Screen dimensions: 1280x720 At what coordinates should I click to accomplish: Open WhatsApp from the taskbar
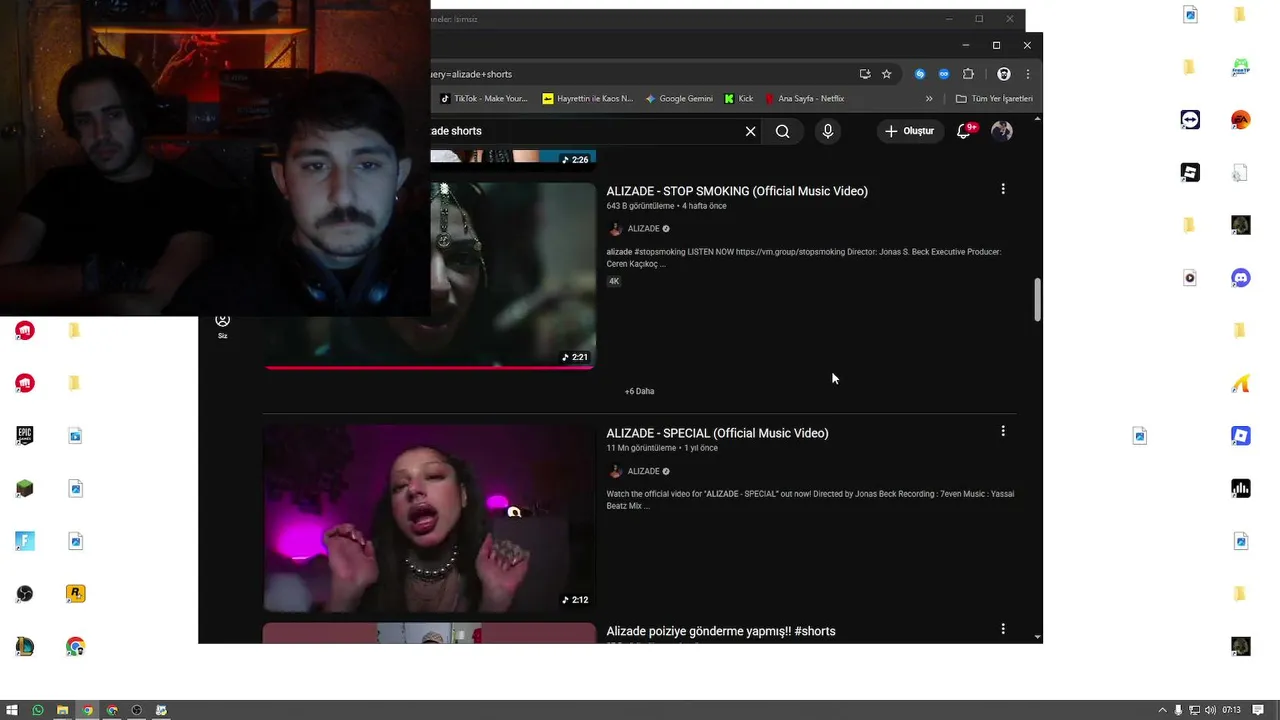pyautogui.click(x=38, y=710)
